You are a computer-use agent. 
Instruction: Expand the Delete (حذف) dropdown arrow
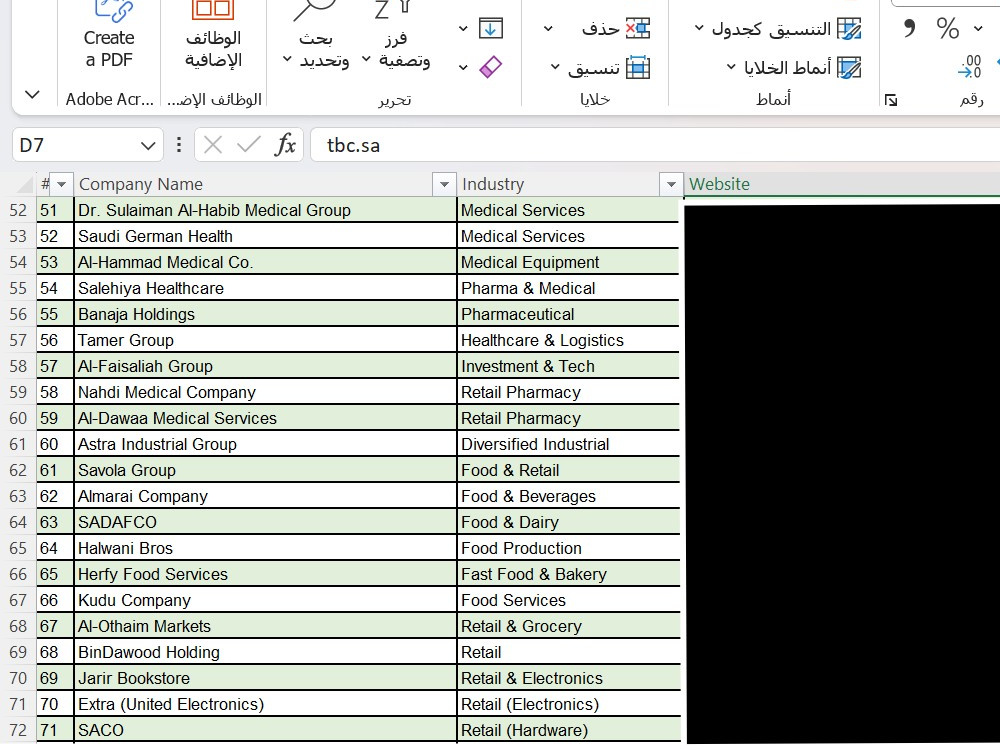click(548, 29)
